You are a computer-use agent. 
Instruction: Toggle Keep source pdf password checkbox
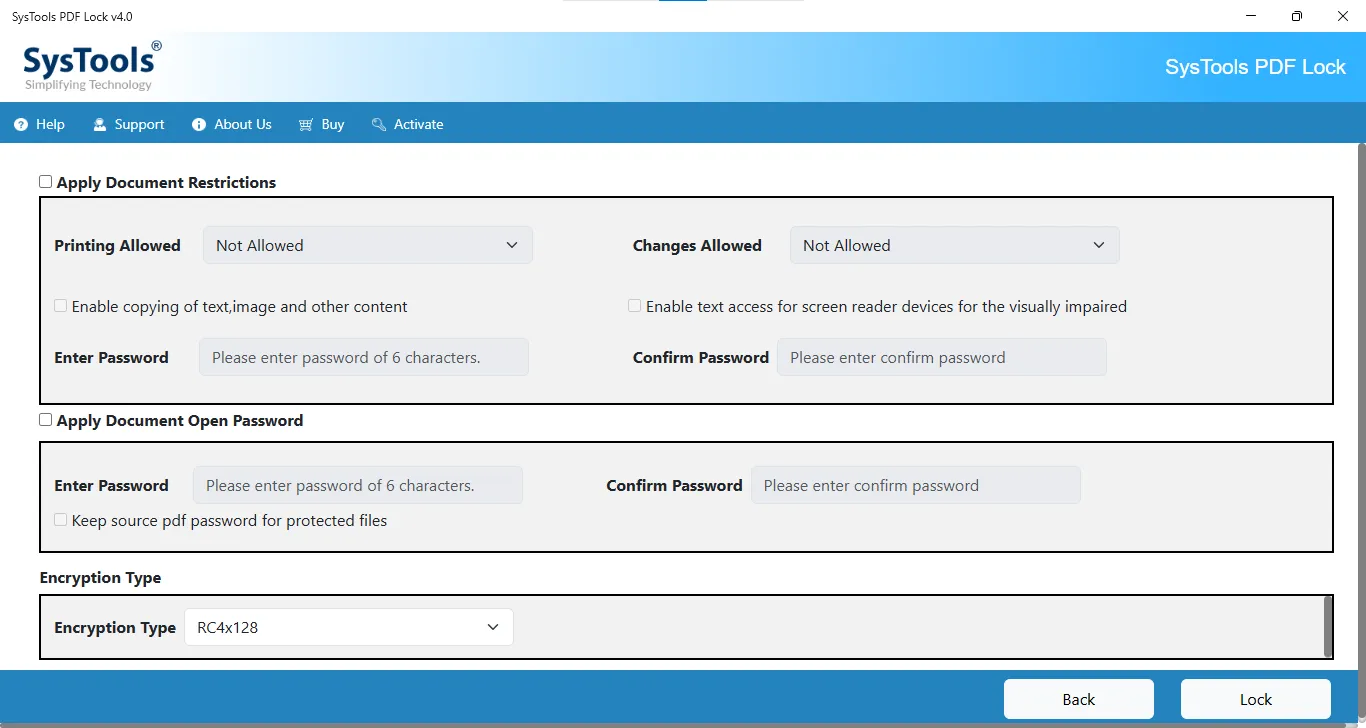61,520
